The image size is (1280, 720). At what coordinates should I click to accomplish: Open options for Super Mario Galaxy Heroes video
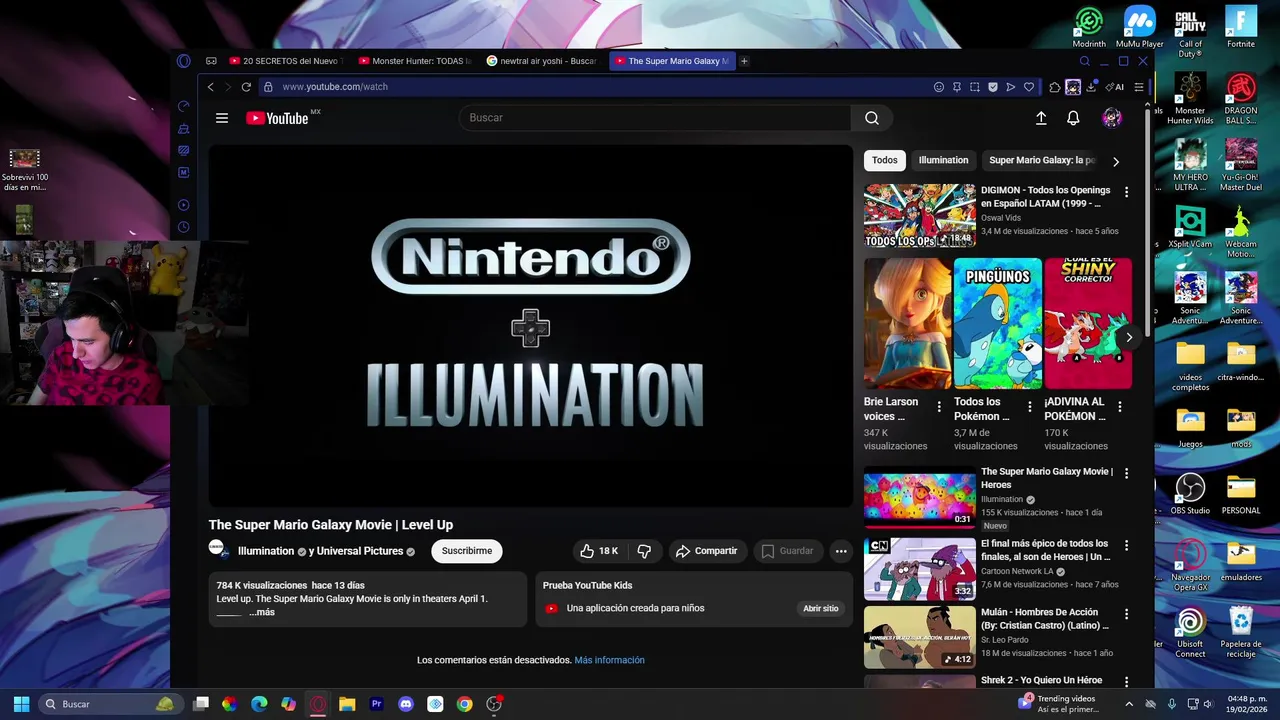pyautogui.click(x=1127, y=473)
